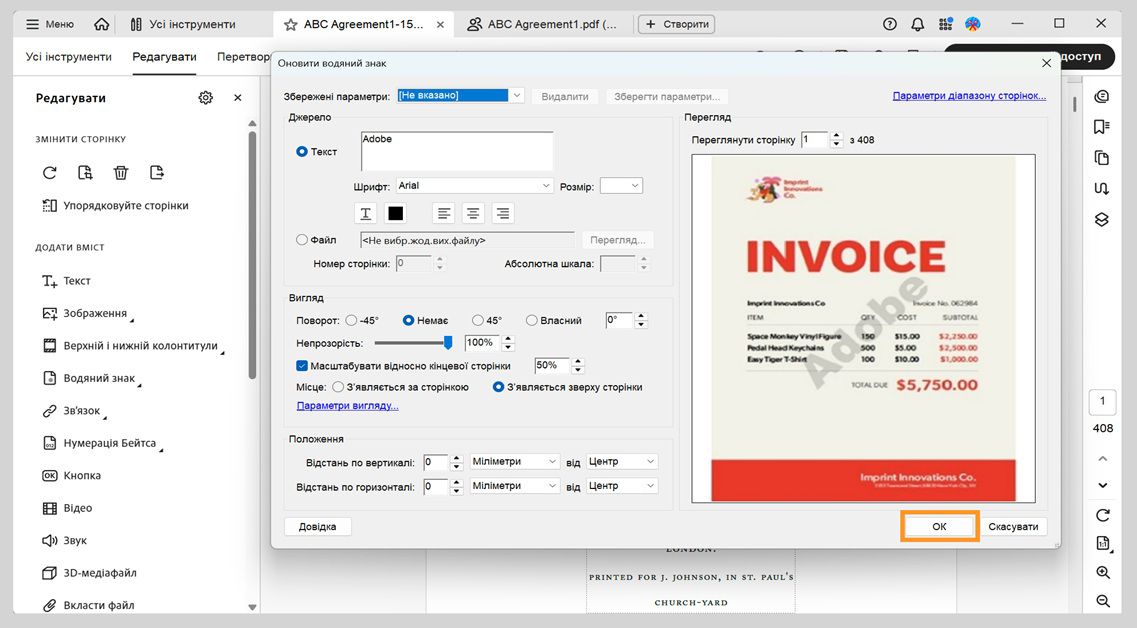Expand the saved parameters dropdown
This screenshot has width=1137, height=628.
coord(516,96)
